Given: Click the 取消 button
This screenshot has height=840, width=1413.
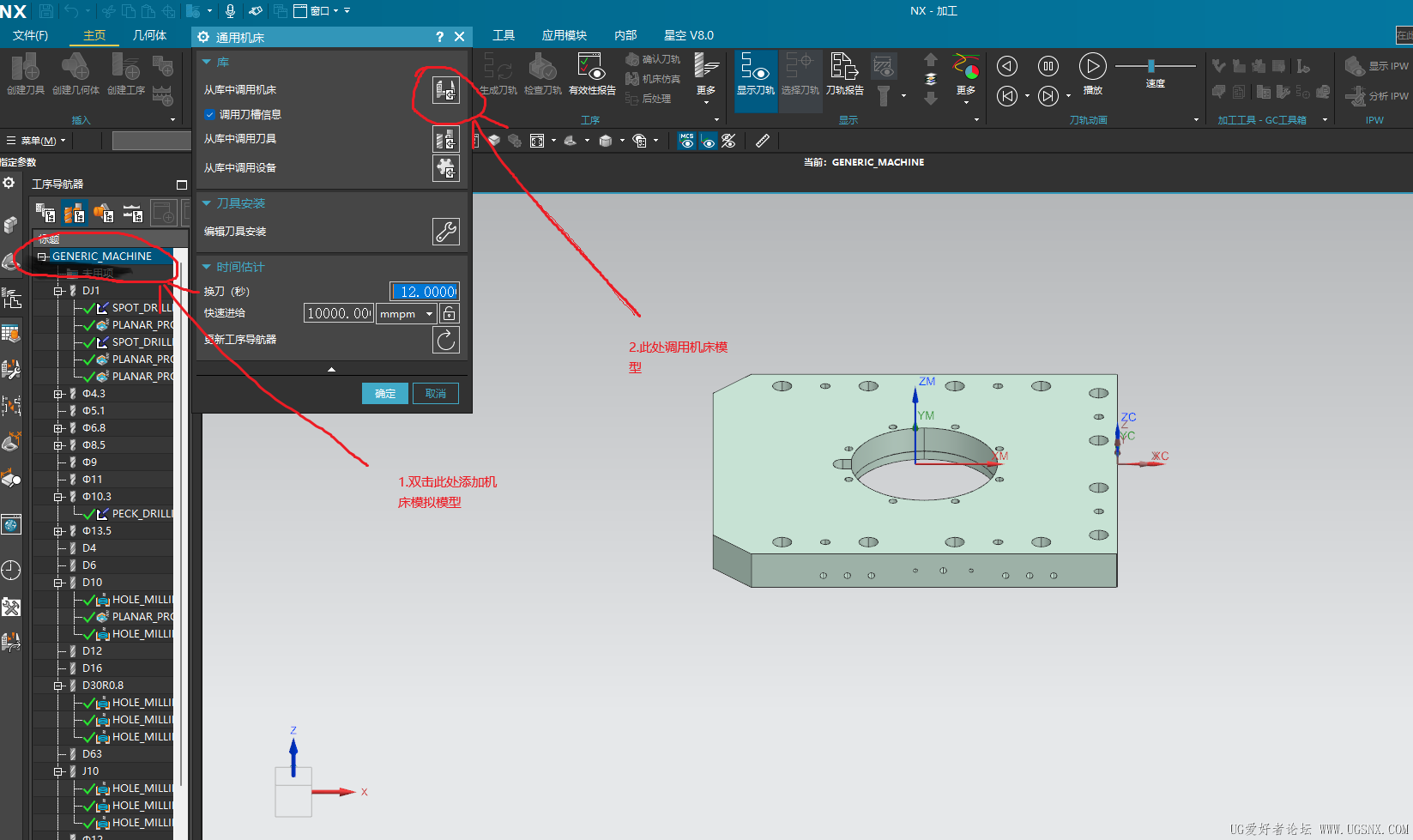Looking at the screenshot, I should 436,393.
